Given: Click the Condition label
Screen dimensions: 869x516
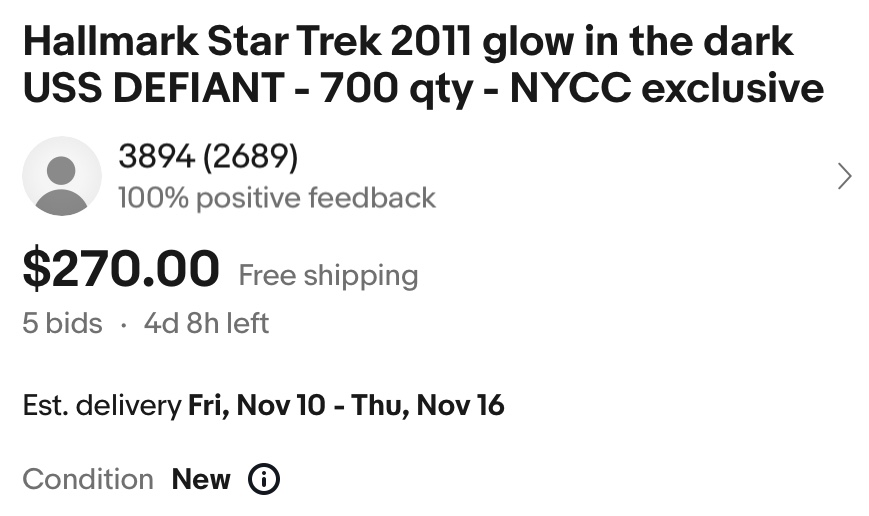Looking at the screenshot, I should pos(88,479).
